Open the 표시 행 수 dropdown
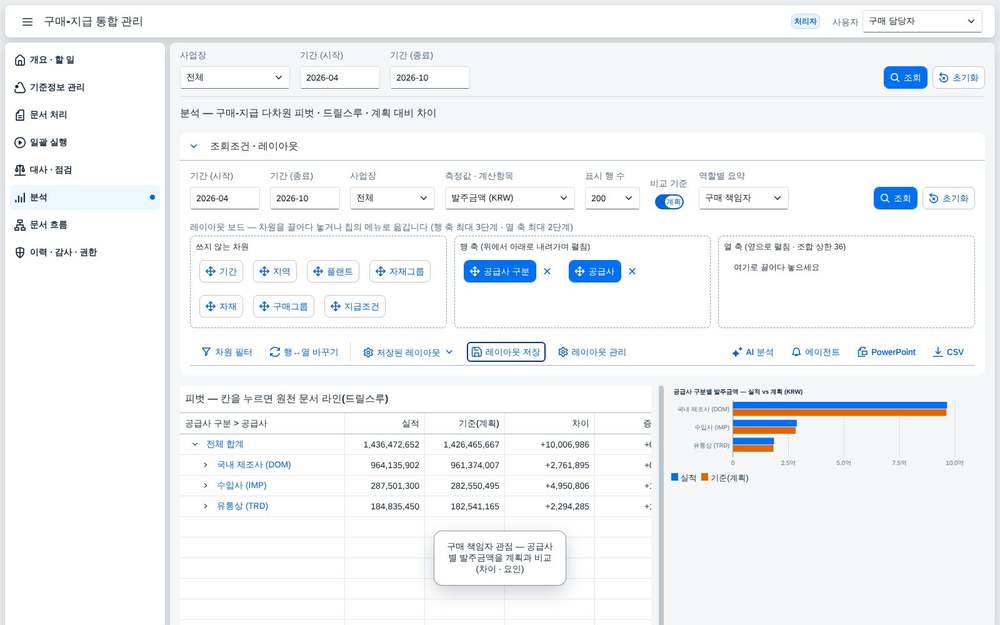1000x625 pixels. (612, 198)
